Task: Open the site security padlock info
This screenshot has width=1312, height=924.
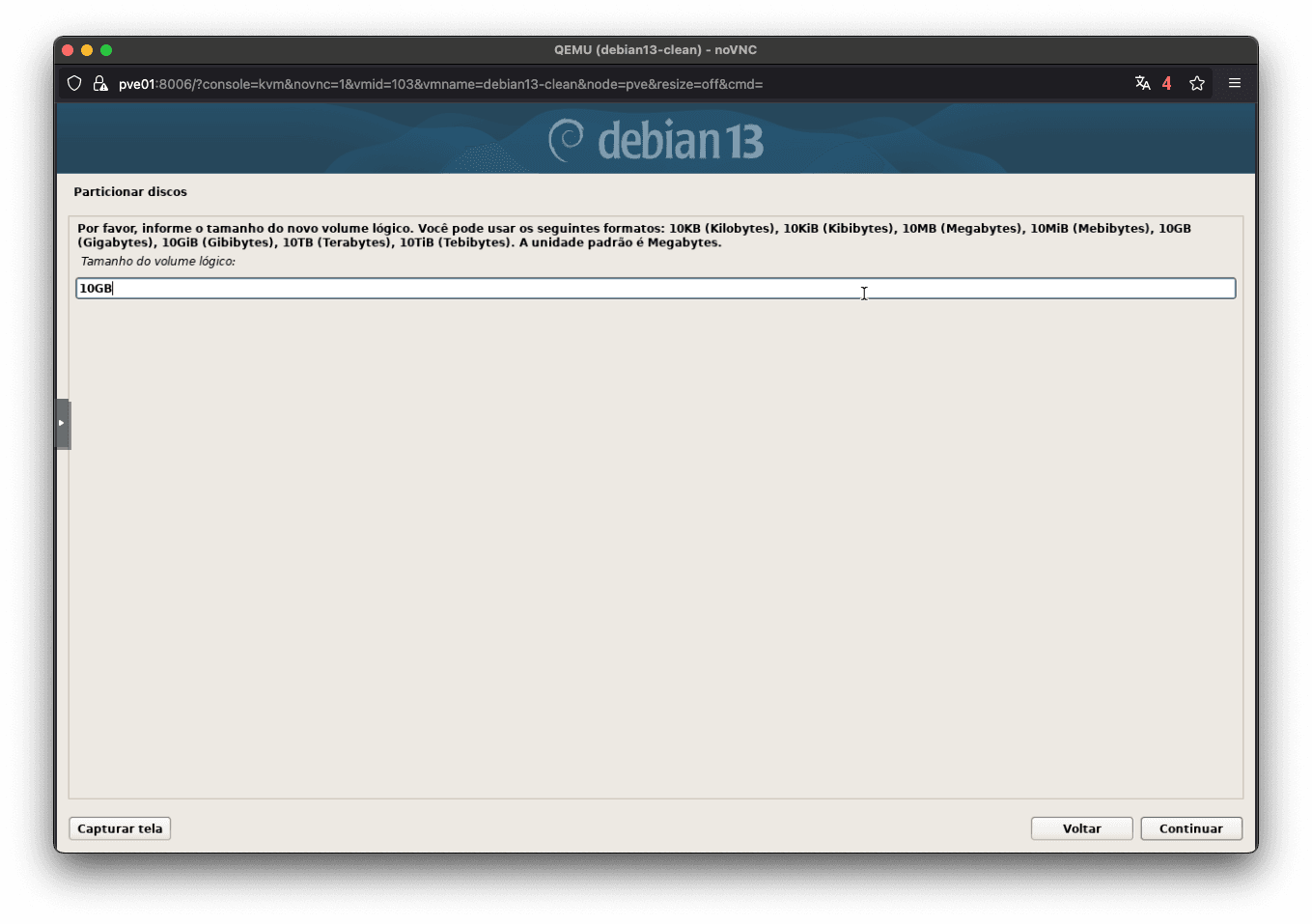Action: pyautogui.click(x=99, y=84)
